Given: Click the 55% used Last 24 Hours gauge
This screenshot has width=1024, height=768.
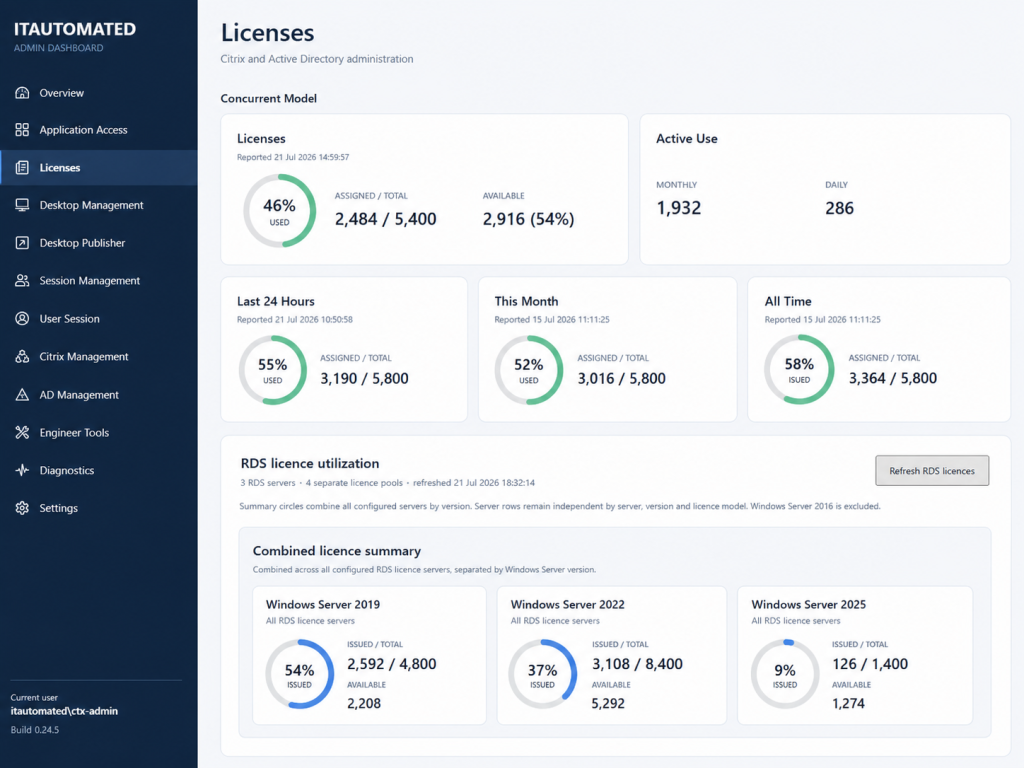Looking at the screenshot, I should click(x=272, y=370).
